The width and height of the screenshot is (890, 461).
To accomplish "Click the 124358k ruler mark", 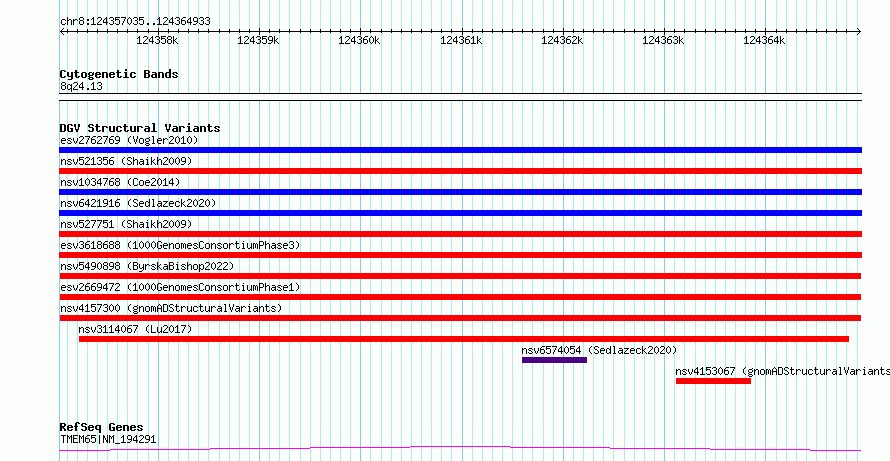I will 157,40.
